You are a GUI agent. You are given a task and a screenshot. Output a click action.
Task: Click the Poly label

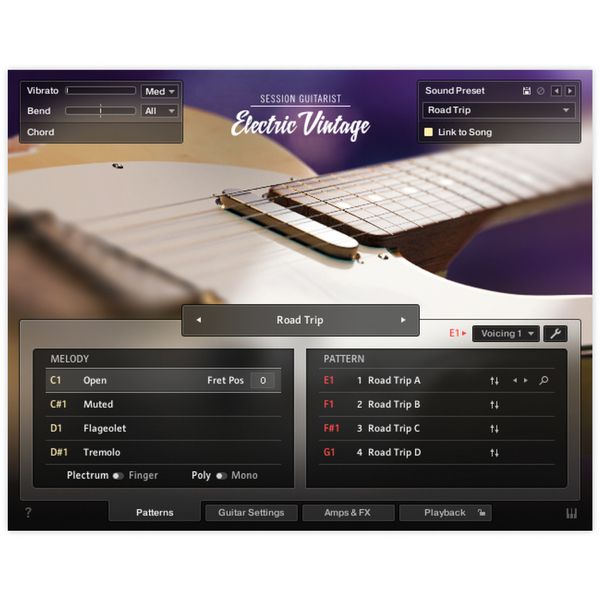pyautogui.click(x=201, y=476)
